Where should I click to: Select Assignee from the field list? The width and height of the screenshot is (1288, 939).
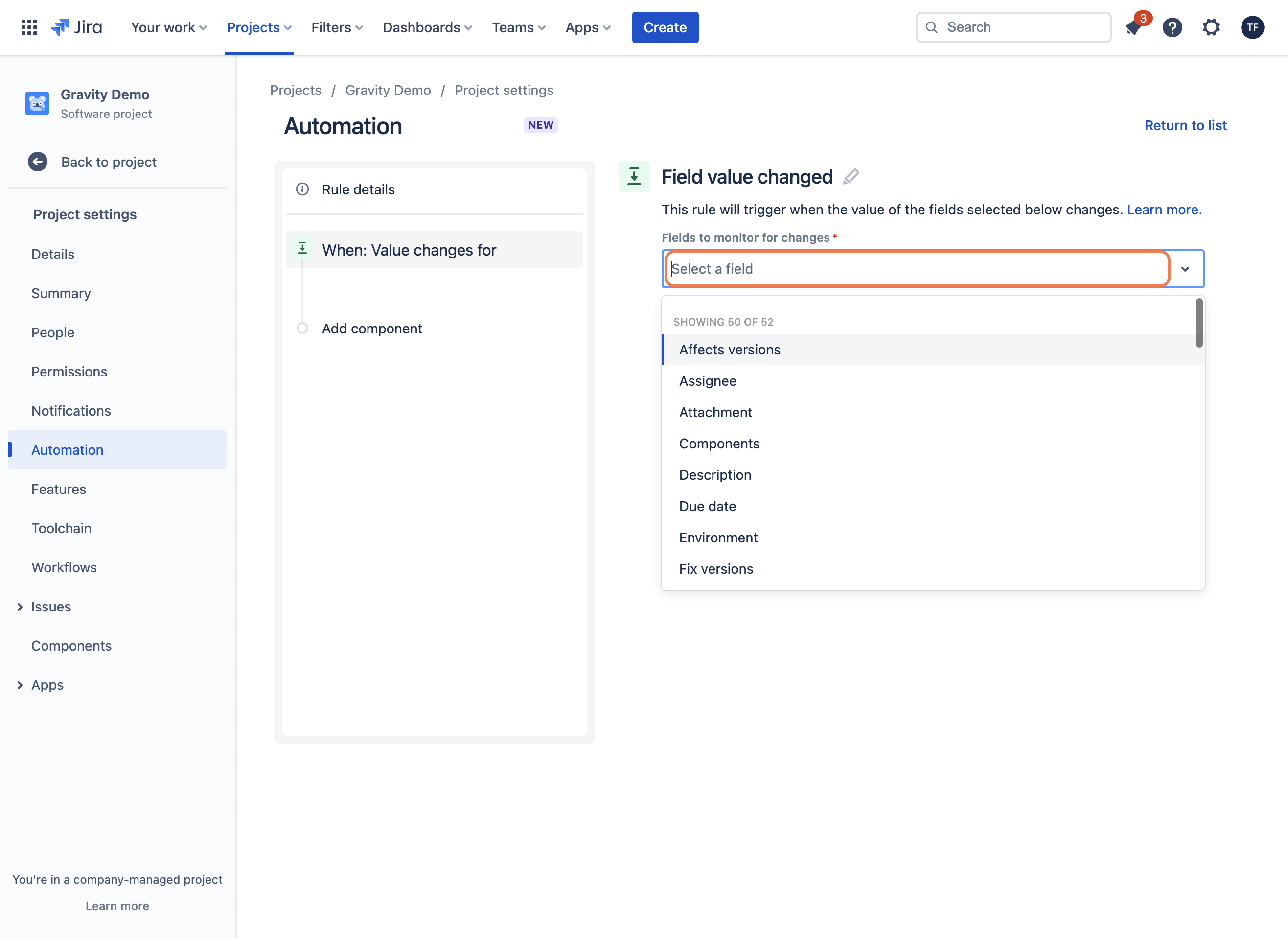coord(933,381)
